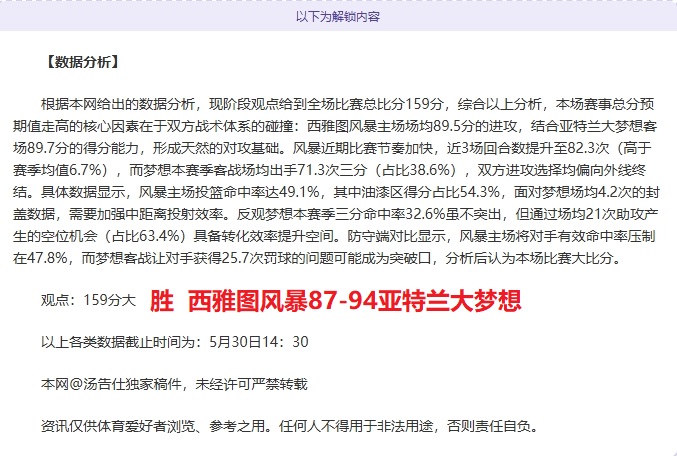Click the paragraph line starting 期值走高的核心因素
This screenshot has height=456, width=677.
click(x=335, y=126)
